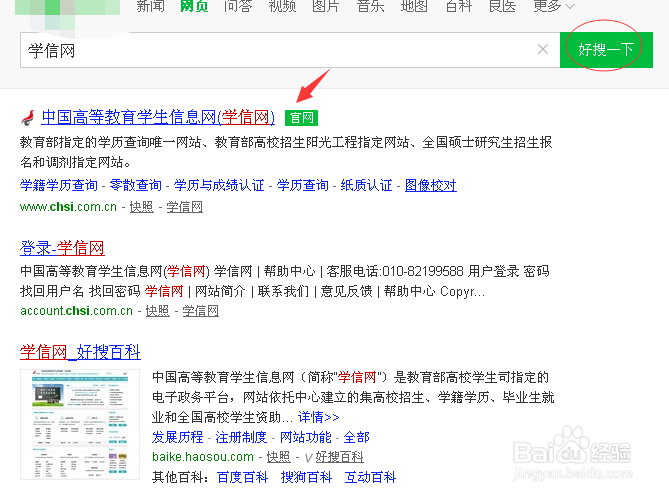Screen dimensions: 669x497
Task: Open the 视频 tab
Action: [282, 6]
